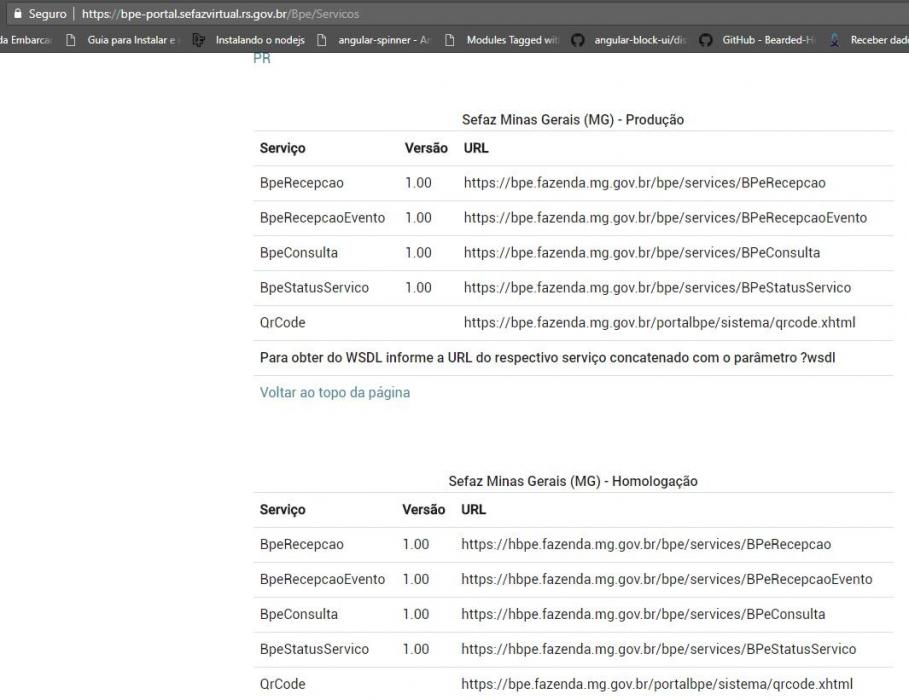Viewport: 909px width, 700px height.
Task: Click 'BpeRecepcao' service name in Produção table
Action: [301, 183]
